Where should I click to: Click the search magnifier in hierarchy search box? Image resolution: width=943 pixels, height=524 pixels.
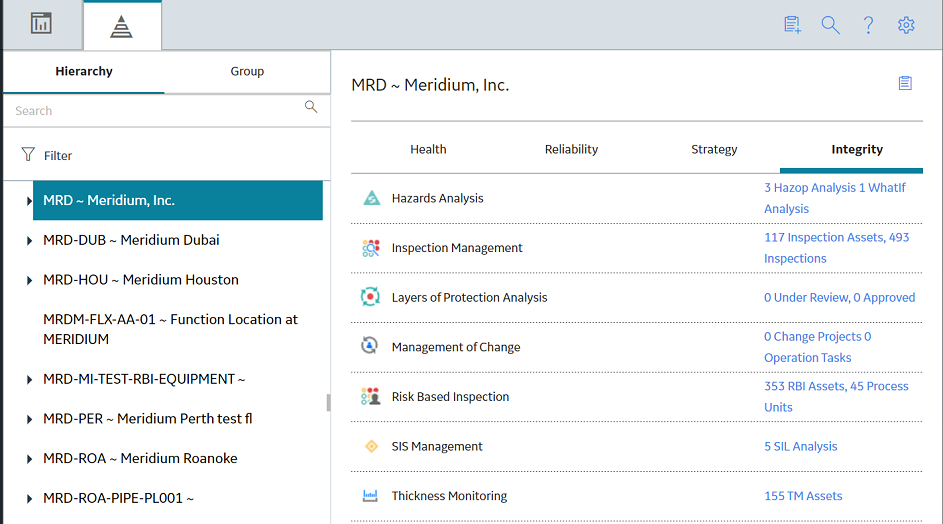(x=311, y=106)
